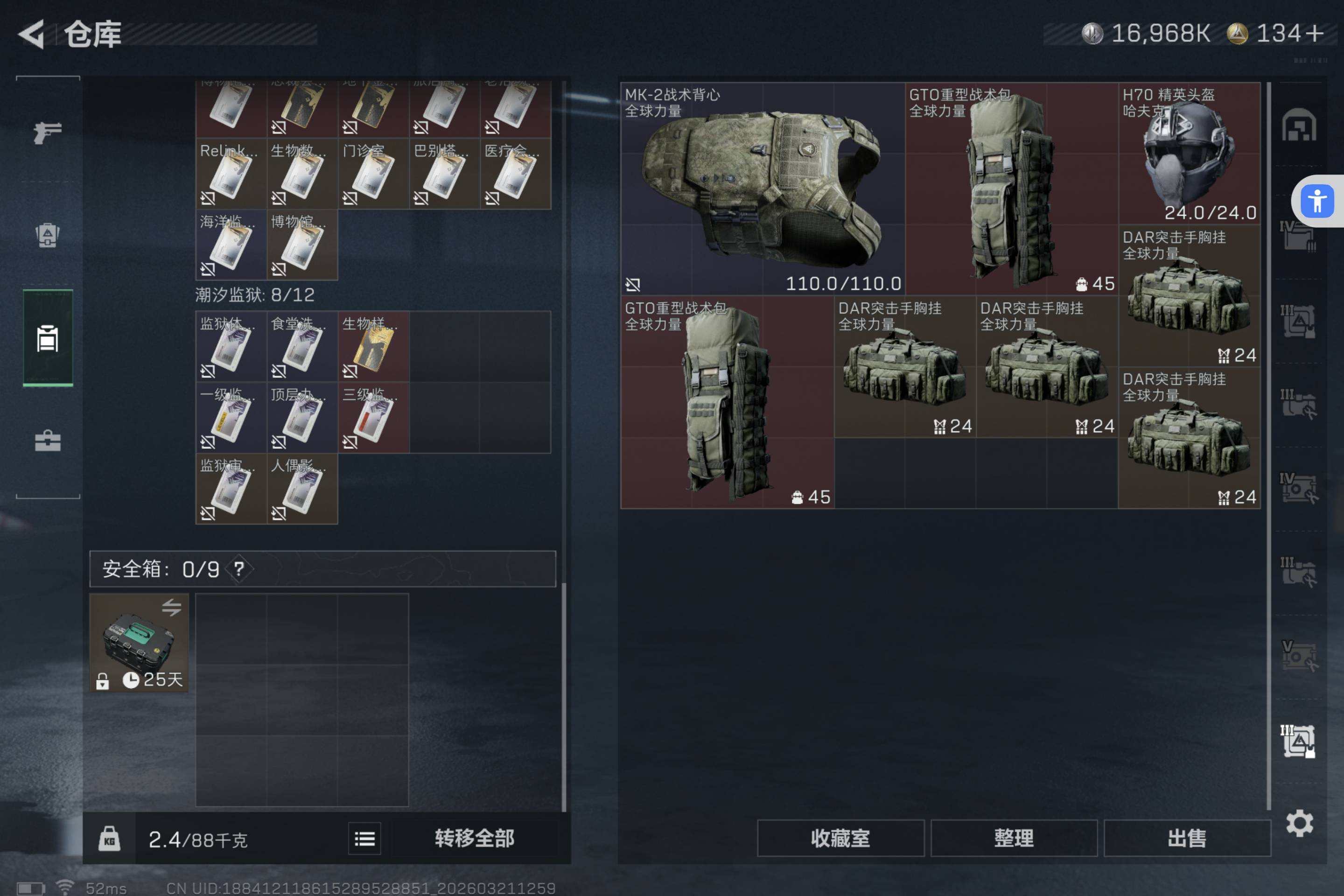Click the 整理 sort button

1014,838
